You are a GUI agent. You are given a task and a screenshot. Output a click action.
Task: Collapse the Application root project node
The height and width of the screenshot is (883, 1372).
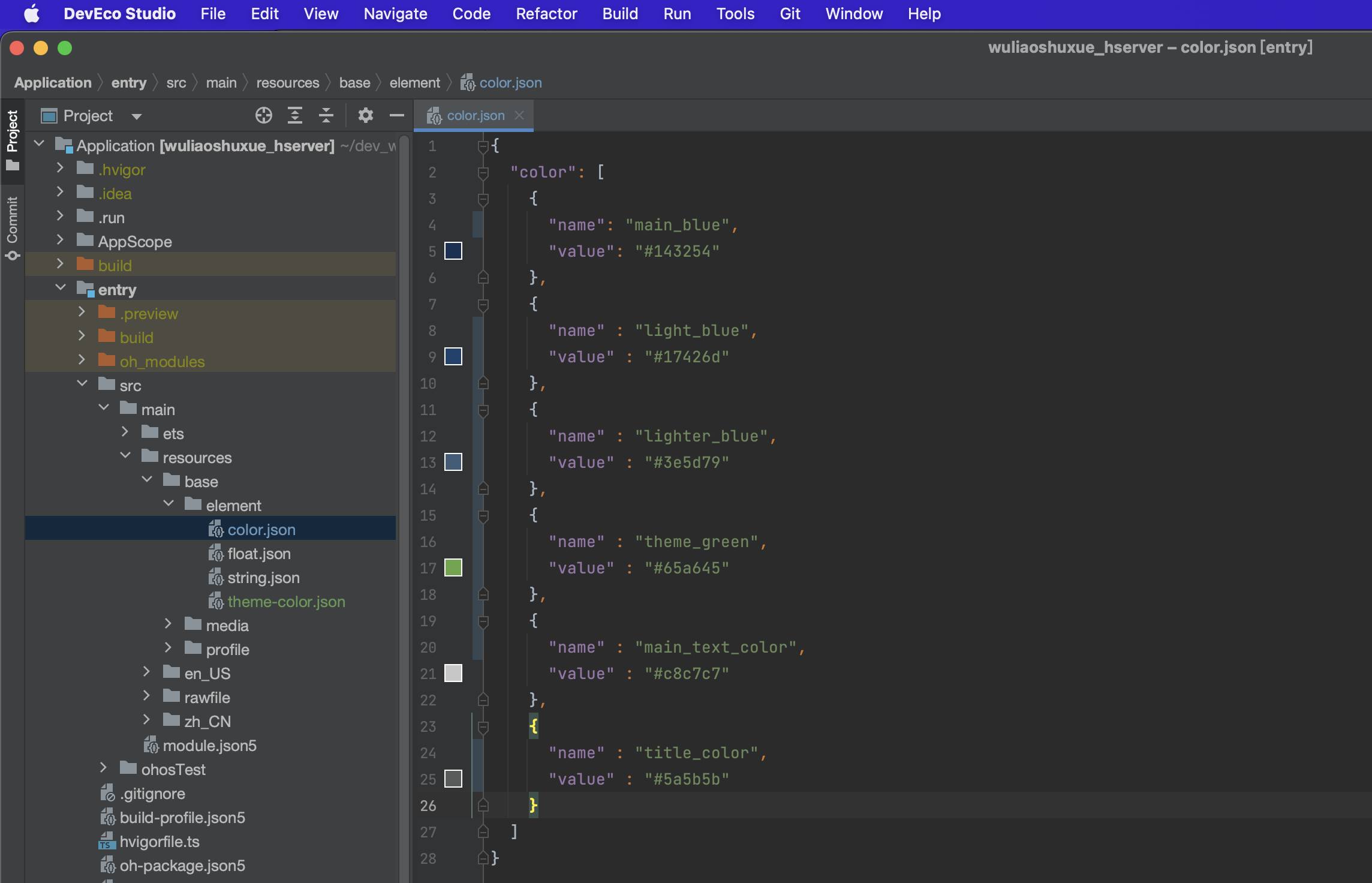40,144
